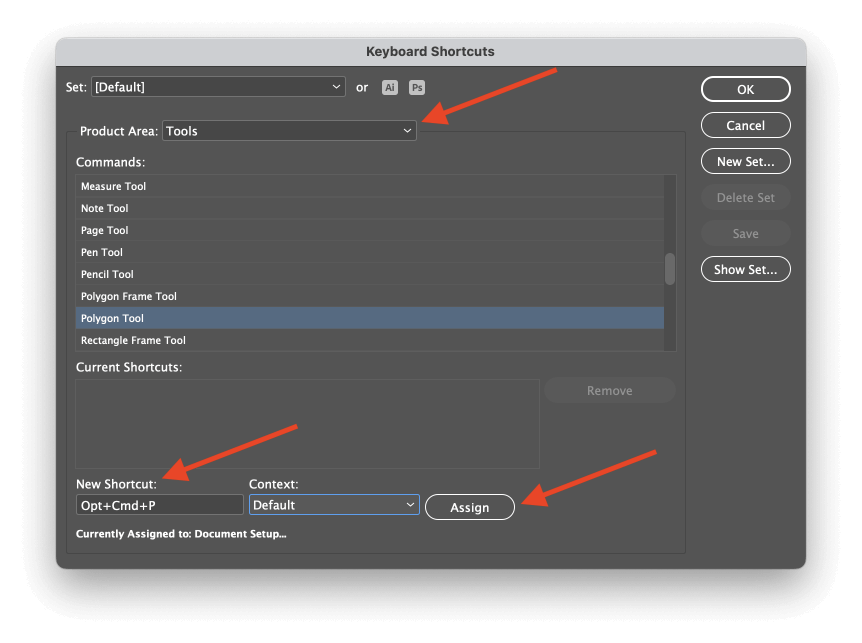
Task: Load the Illustrator shortcut set icon
Action: pos(390,87)
